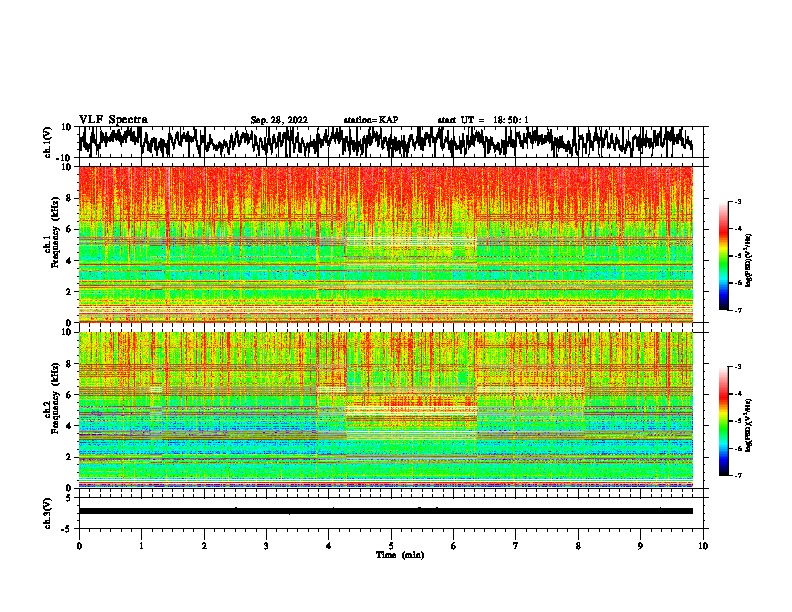This screenshot has height=612, width=792.
Task: Click the time axis tick label "9"
Action: pyautogui.click(x=640, y=546)
